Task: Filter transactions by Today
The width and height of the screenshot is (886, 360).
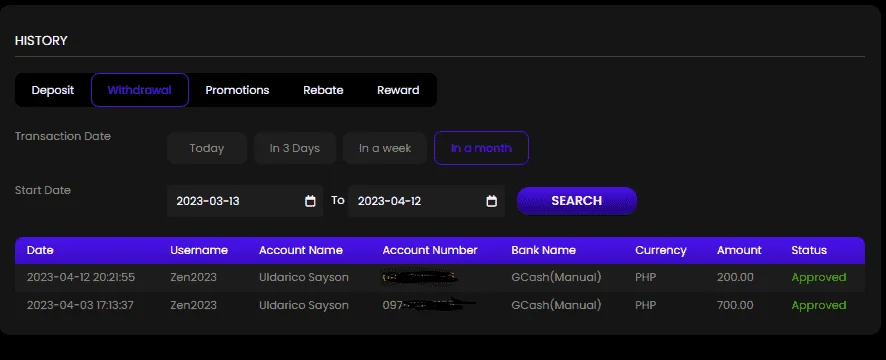Action: [207, 148]
